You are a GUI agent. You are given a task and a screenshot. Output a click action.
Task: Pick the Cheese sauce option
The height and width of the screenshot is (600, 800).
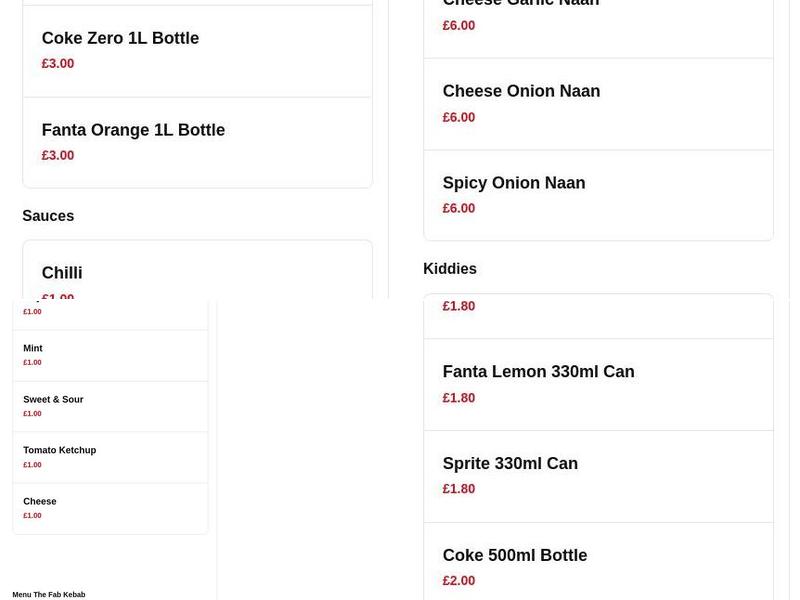[39, 501]
